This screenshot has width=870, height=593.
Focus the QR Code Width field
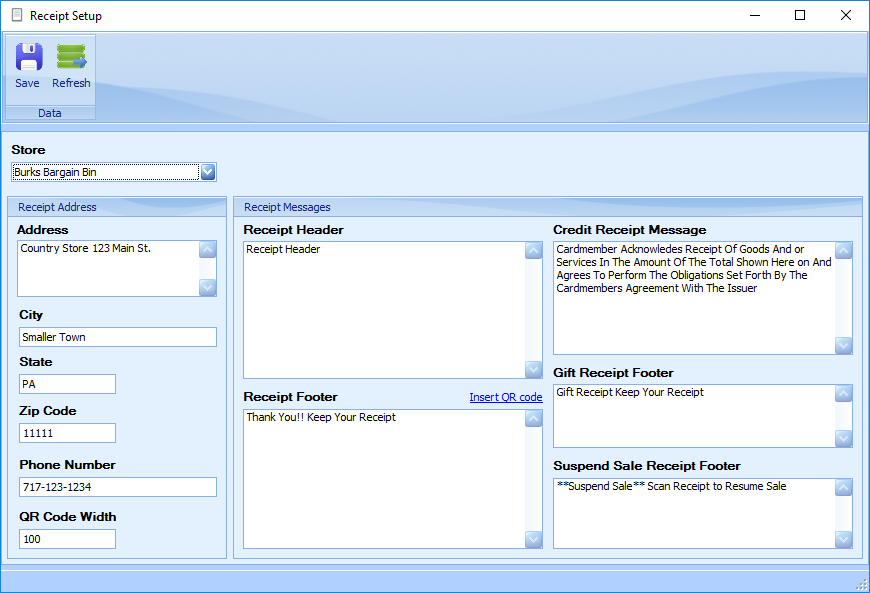67,539
